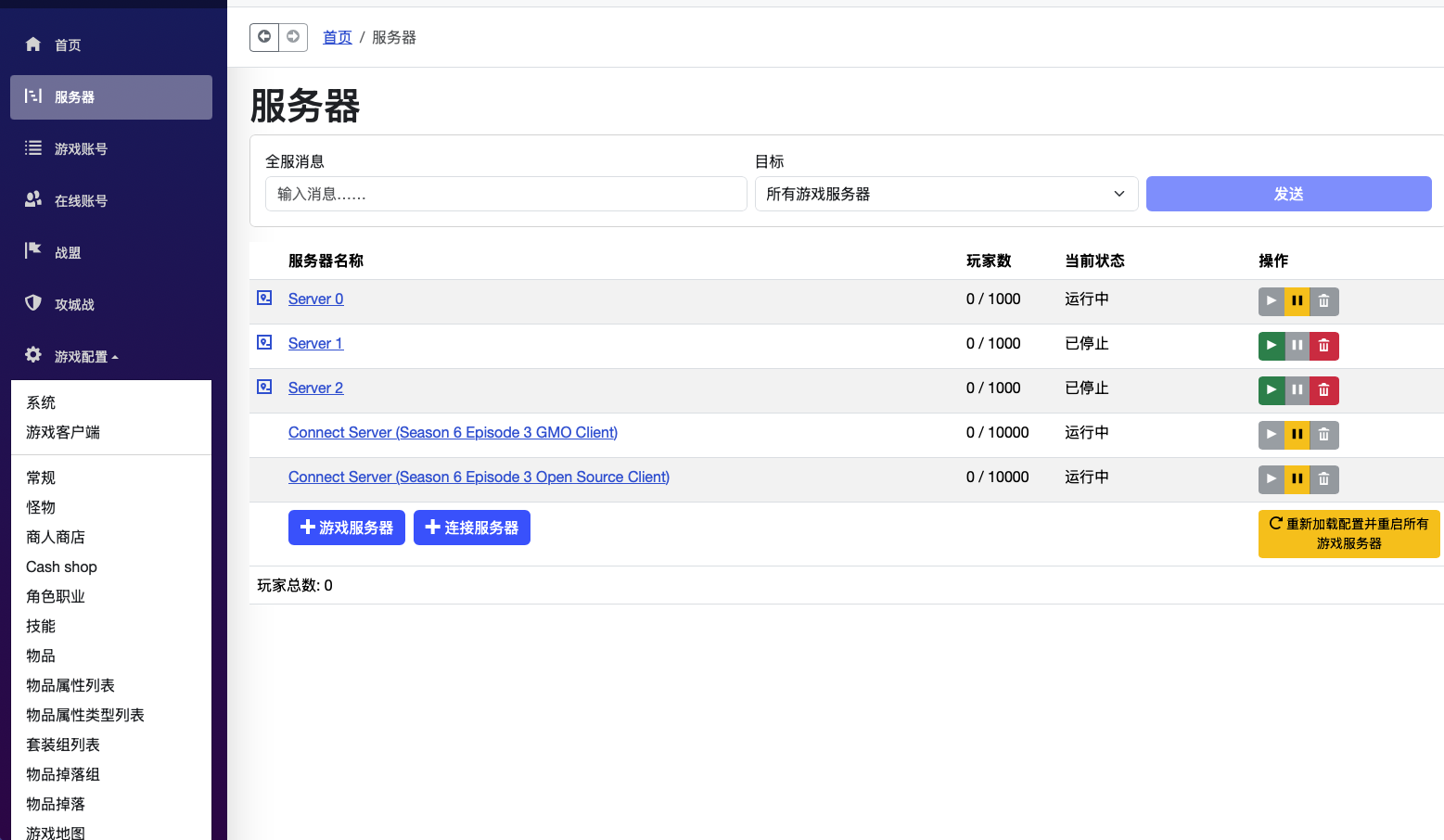1444x840 pixels.
Task: Delete Server 2 using the red trash icon
Action: click(1324, 390)
